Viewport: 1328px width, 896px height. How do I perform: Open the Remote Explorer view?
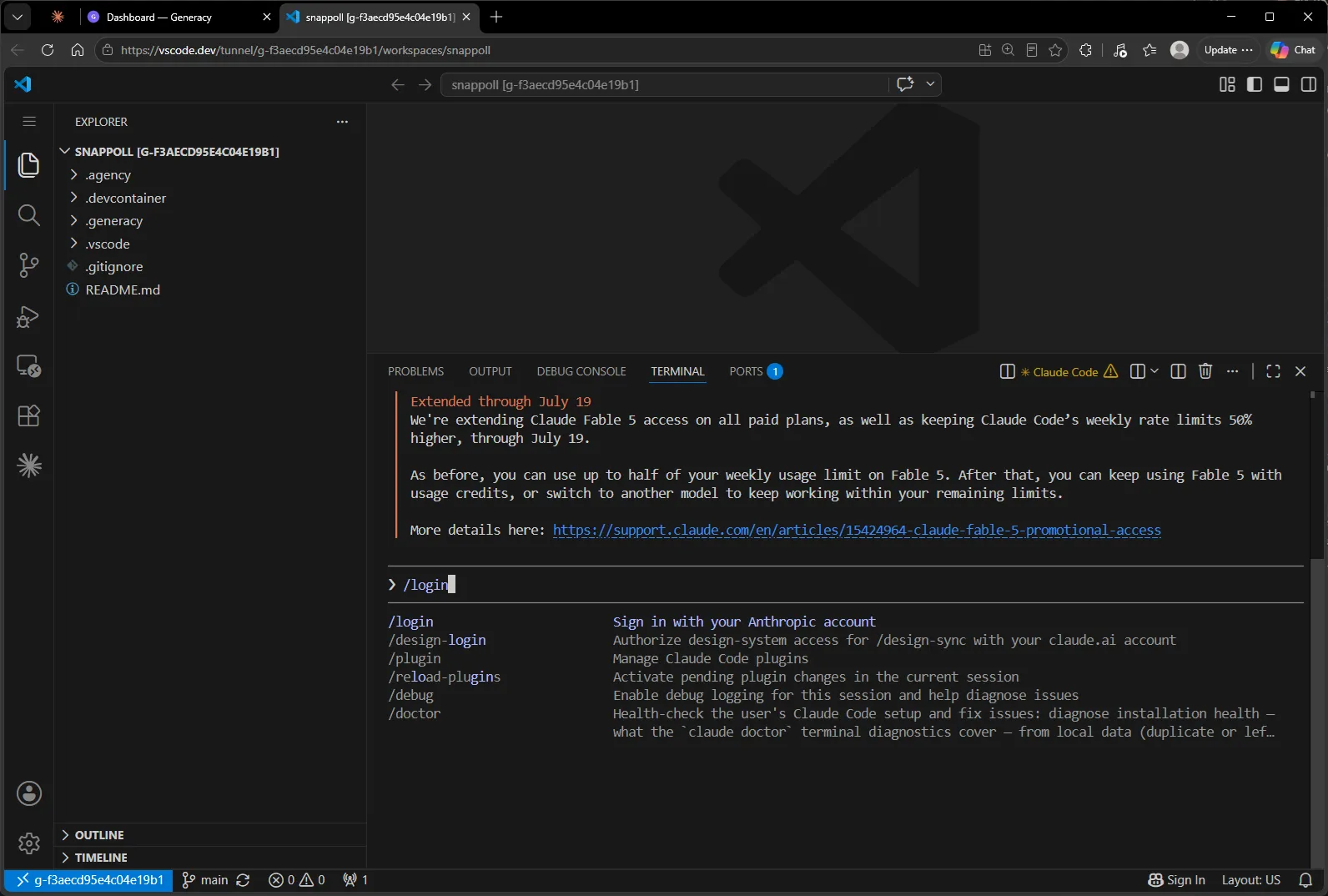pos(28,366)
